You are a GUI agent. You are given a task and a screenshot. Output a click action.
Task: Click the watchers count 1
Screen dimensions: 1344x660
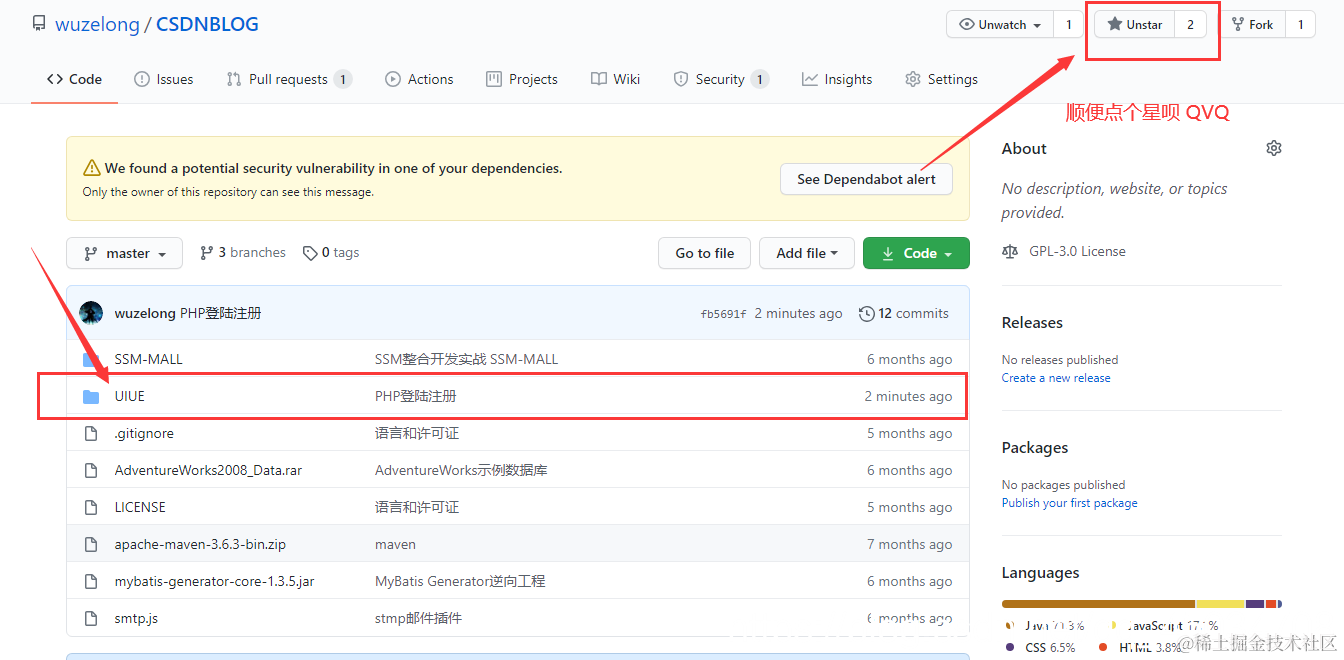(x=1068, y=25)
